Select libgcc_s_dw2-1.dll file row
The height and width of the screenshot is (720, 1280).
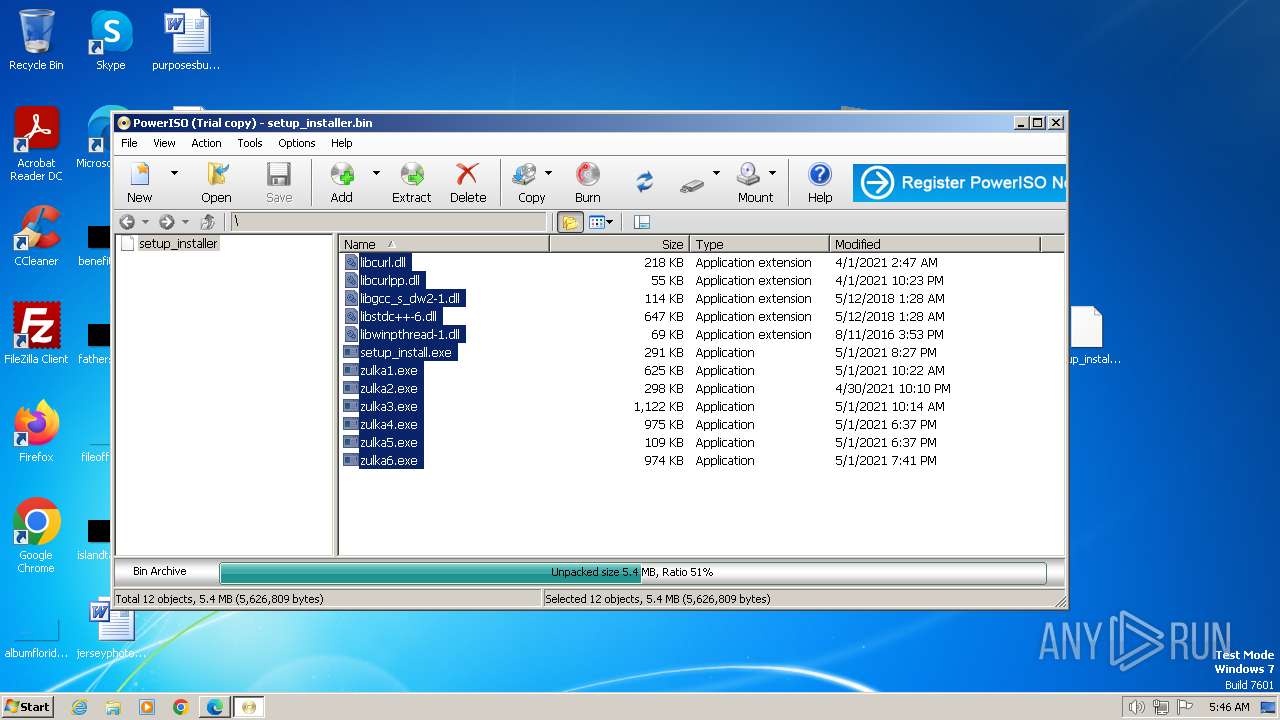410,298
